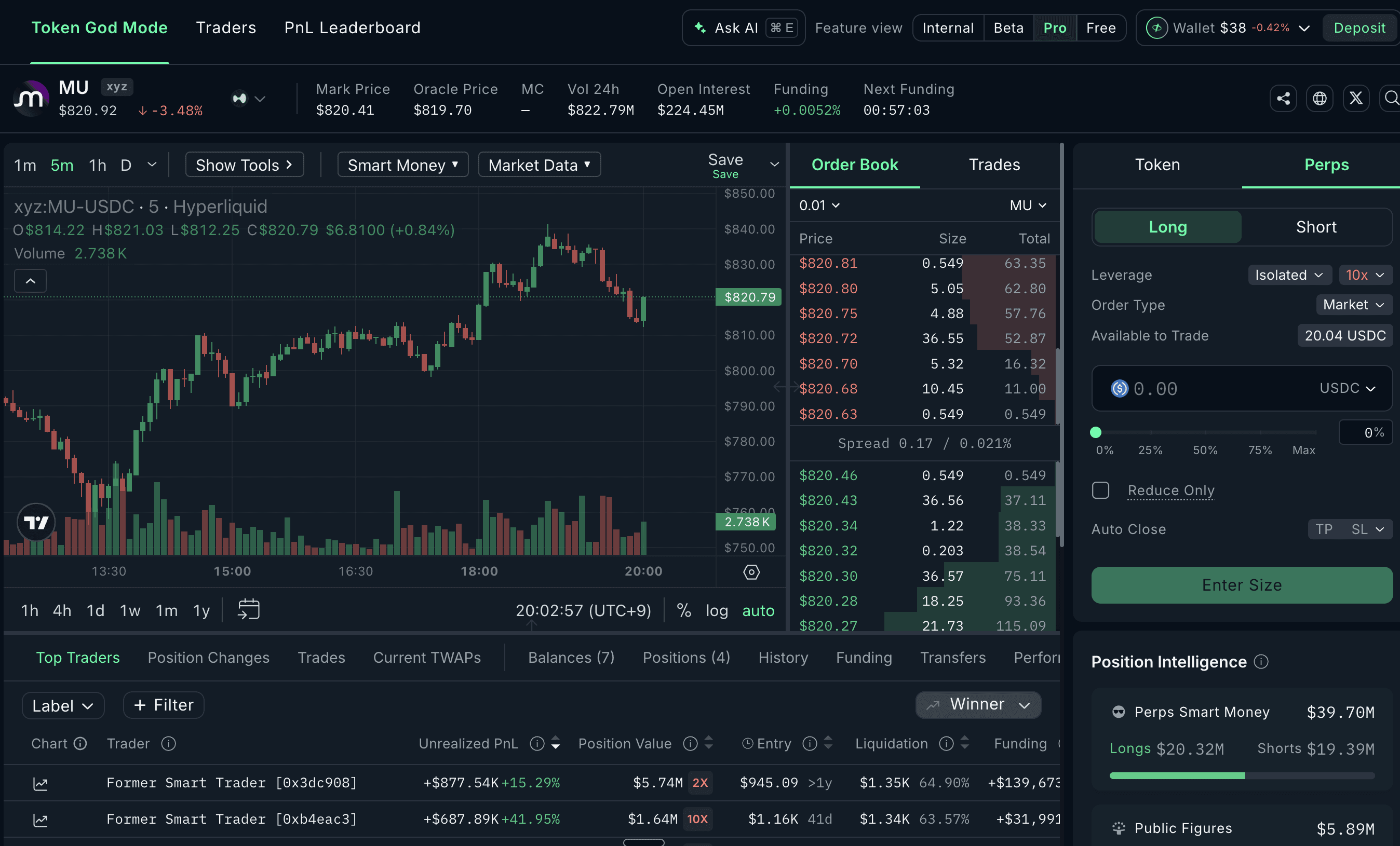Click the Liquidation info icon

click(x=946, y=743)
